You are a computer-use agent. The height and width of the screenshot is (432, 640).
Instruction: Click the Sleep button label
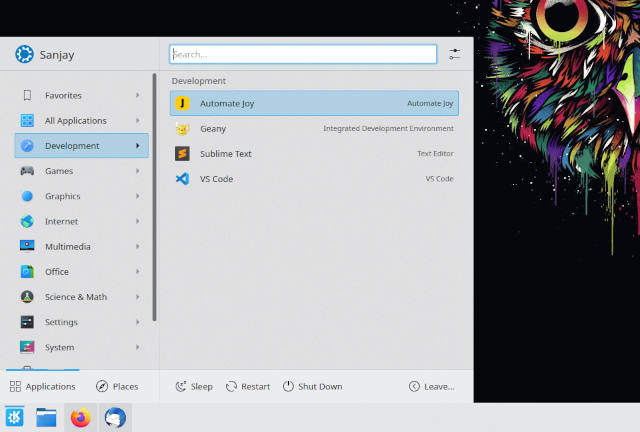(x=202, y=387)
